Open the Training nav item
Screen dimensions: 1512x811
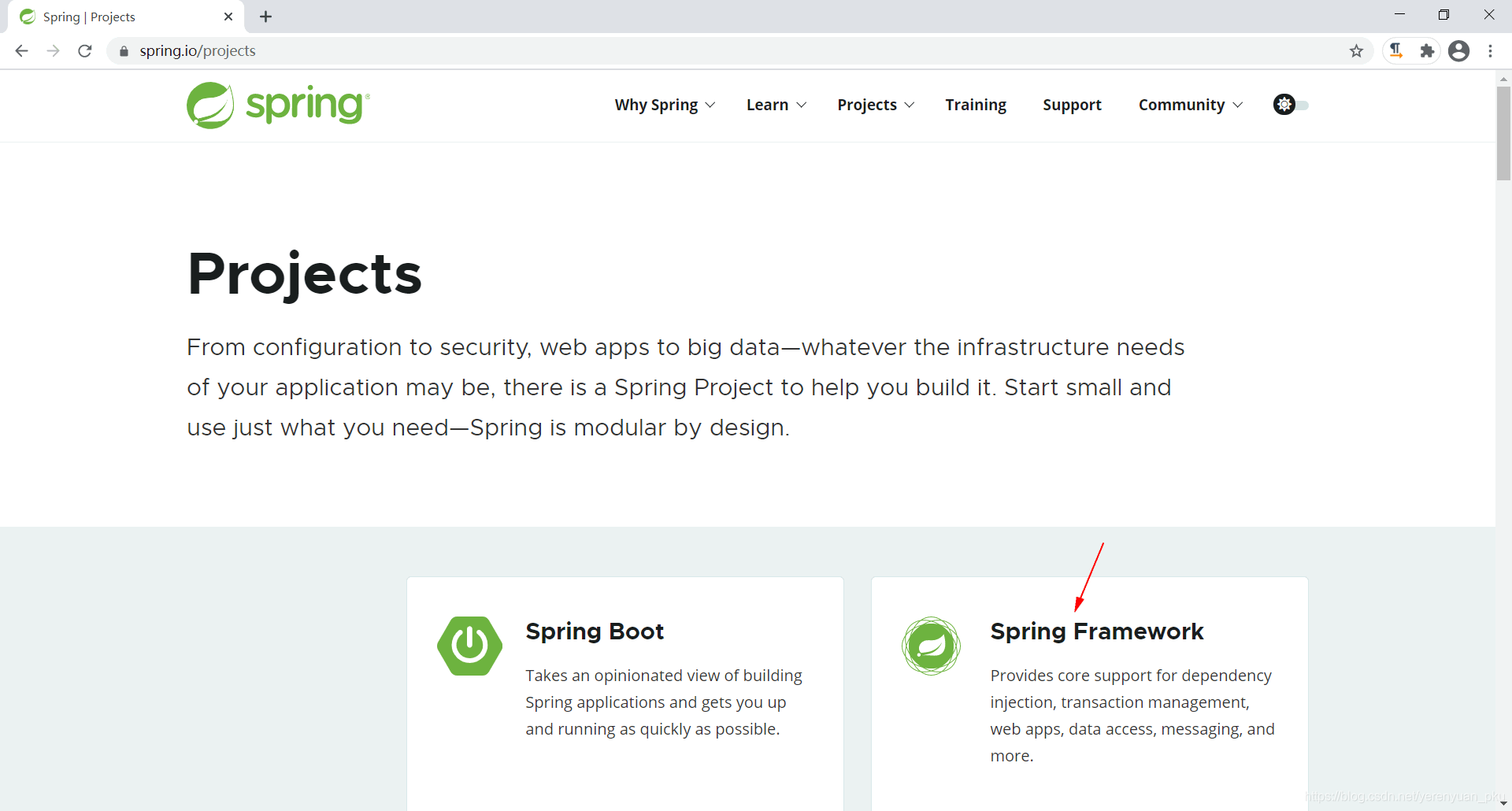tap(976, 105)
